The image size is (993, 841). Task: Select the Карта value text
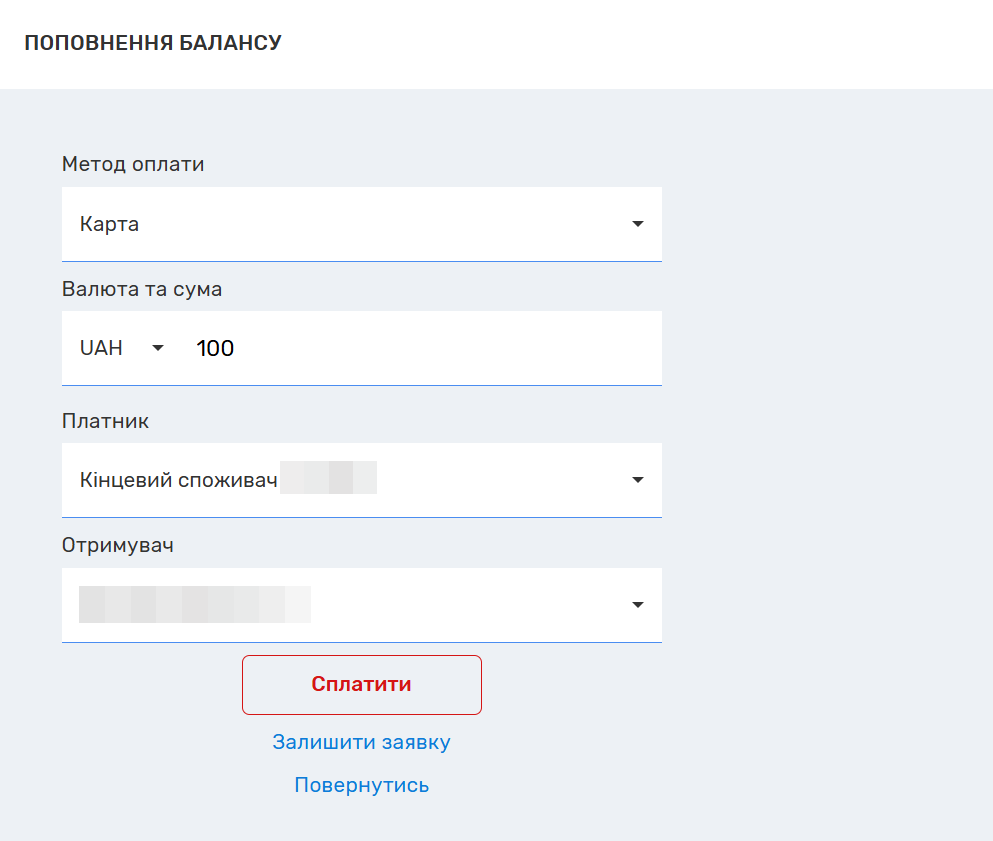(x=110, y=224)
